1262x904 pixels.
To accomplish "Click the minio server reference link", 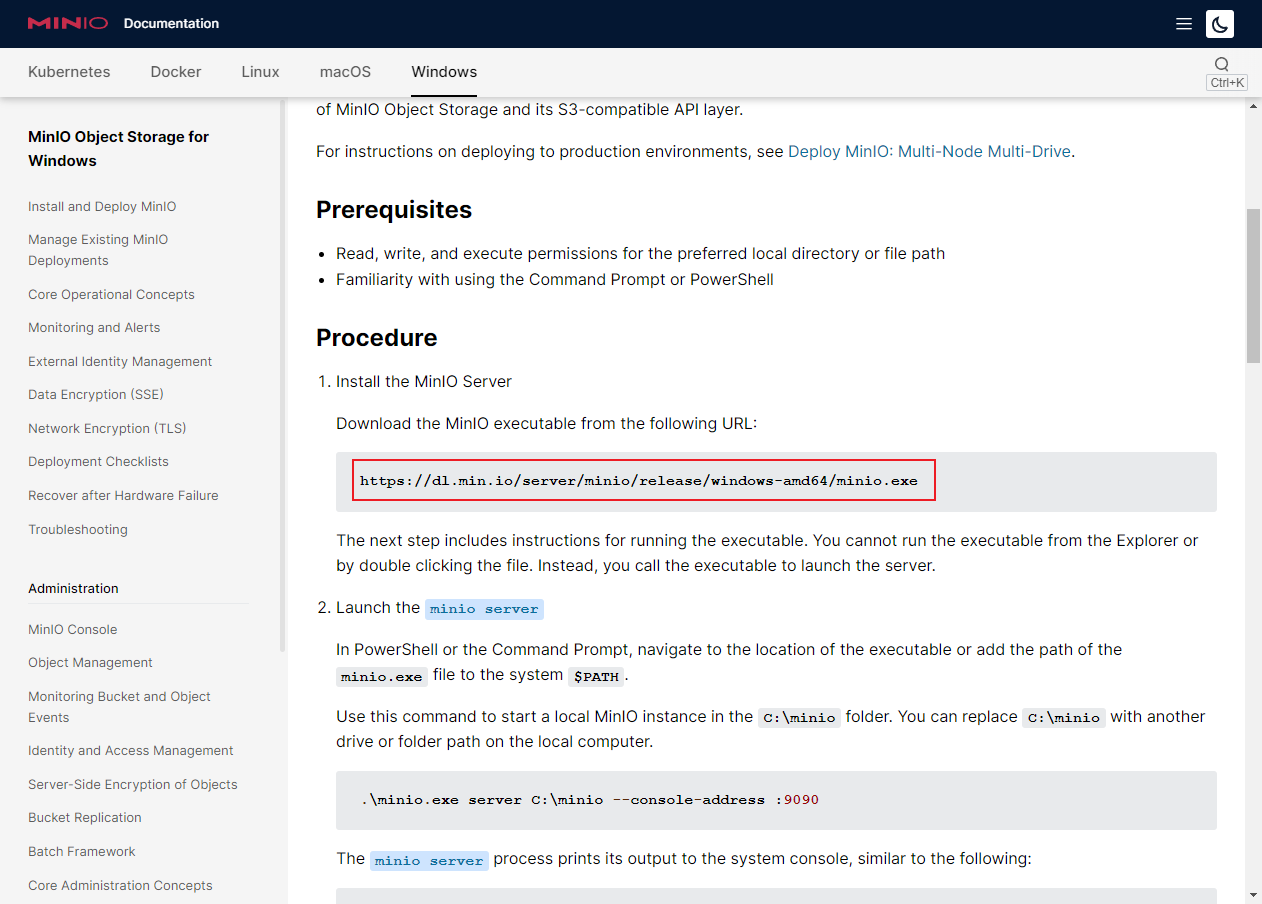I will pyautogui.click(x=484, y=609).
